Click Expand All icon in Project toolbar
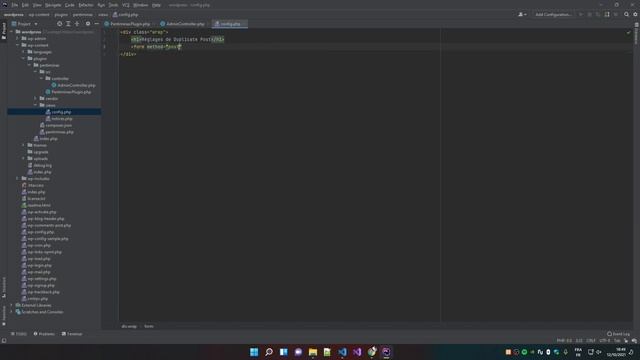 click(x=68, y=24)
